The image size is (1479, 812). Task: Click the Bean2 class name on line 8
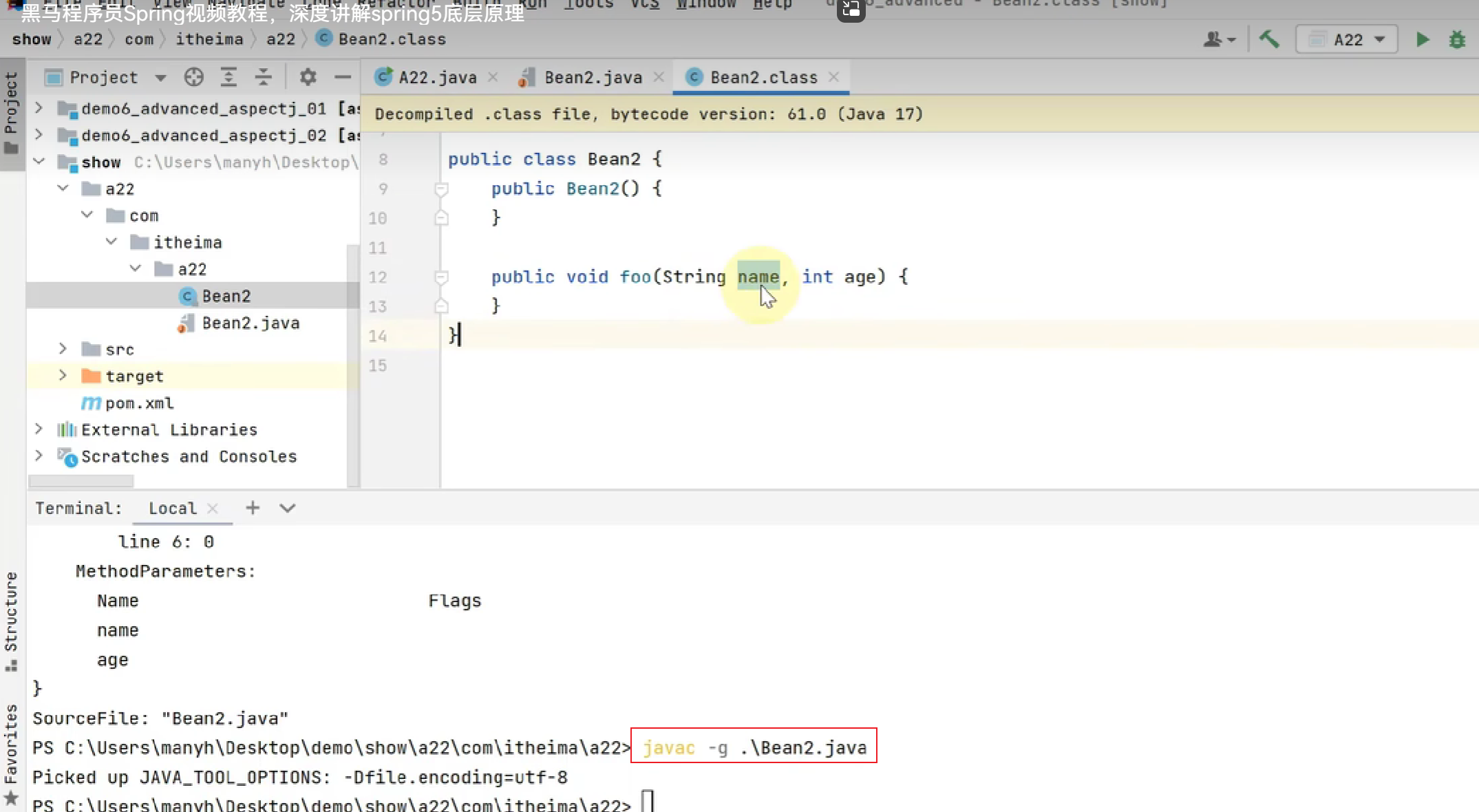pyautogui.click(x=614, y=159)
